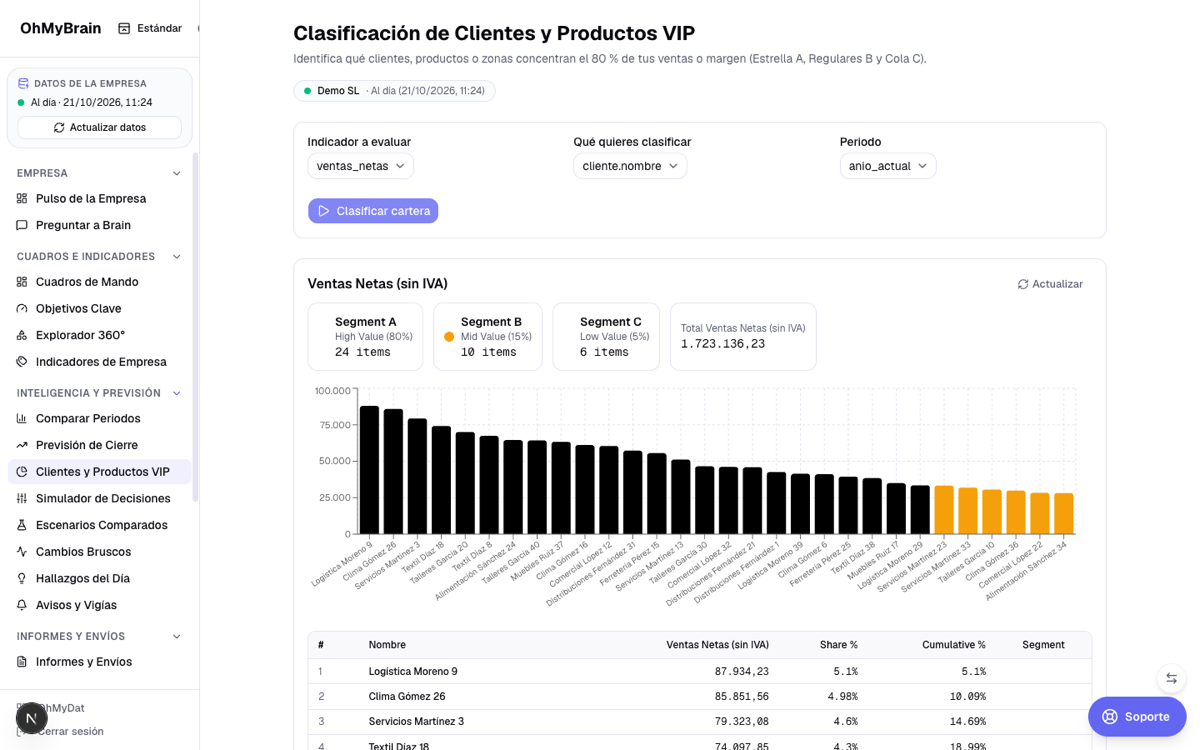
Task: Click the Indicadores de Empresa tag icon
Action: (22, 362)
